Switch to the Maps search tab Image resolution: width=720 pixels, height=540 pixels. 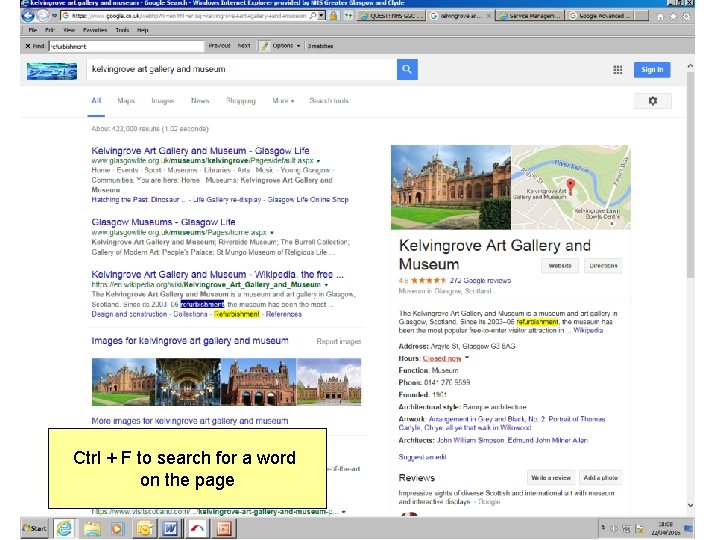click(x=126, y=101)
